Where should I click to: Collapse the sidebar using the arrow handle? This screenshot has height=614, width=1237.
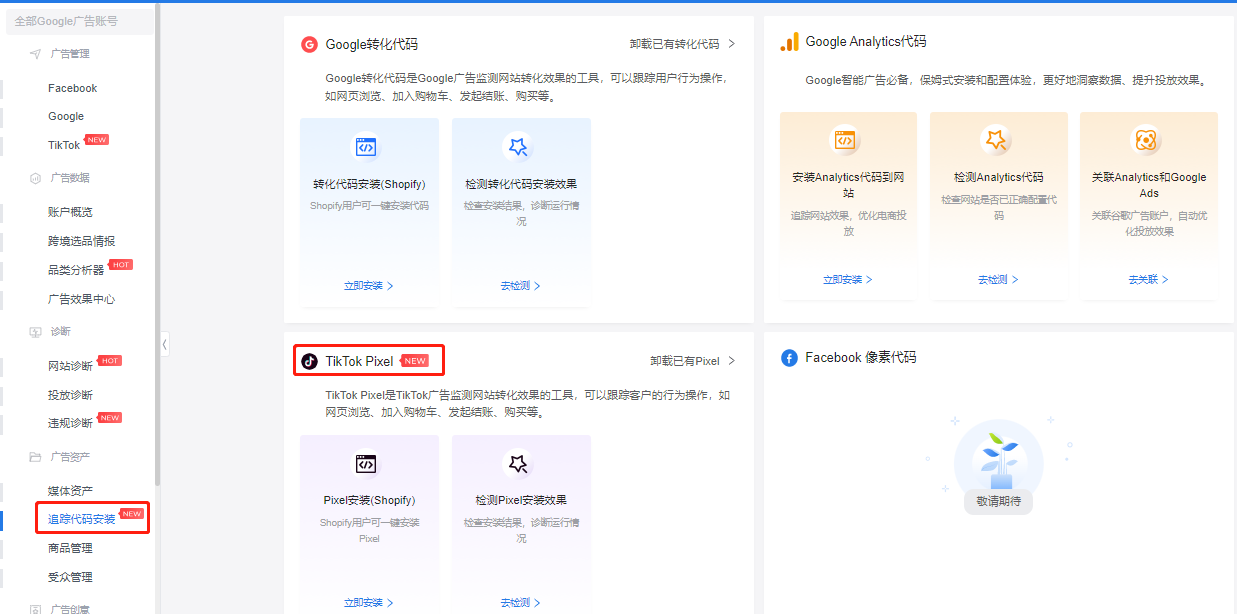point(164,345)
